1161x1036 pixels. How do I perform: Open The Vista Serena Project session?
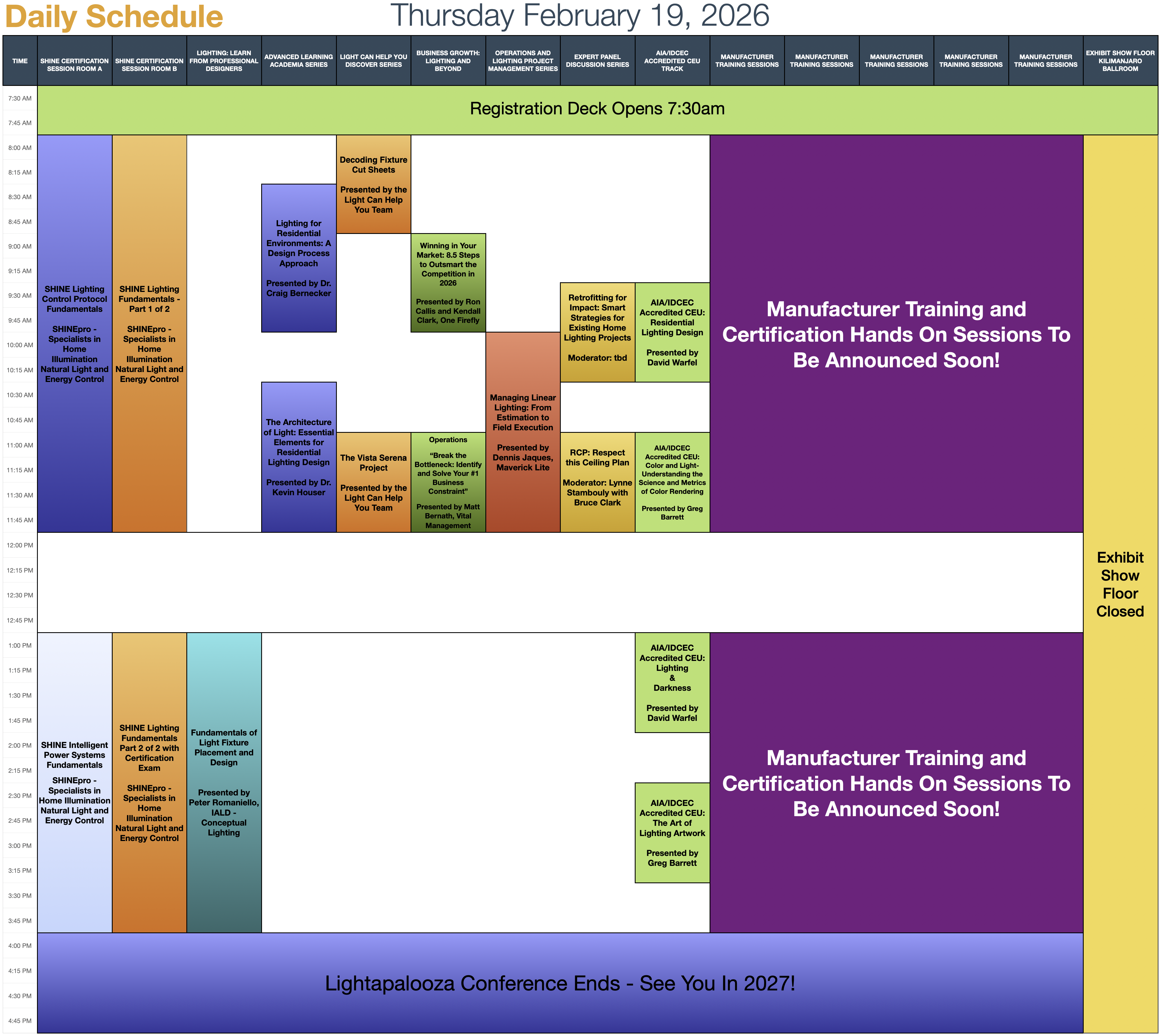point(373,482)
